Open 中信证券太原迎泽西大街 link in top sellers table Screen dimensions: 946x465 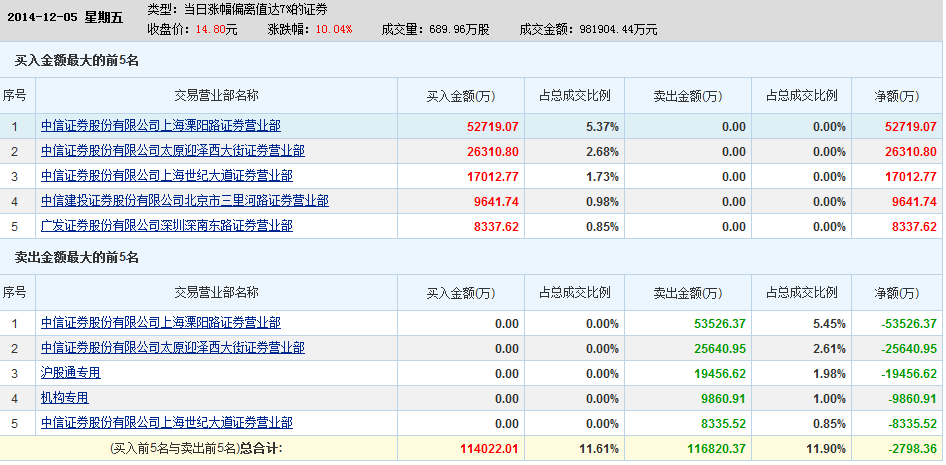[x=172, y=348]
